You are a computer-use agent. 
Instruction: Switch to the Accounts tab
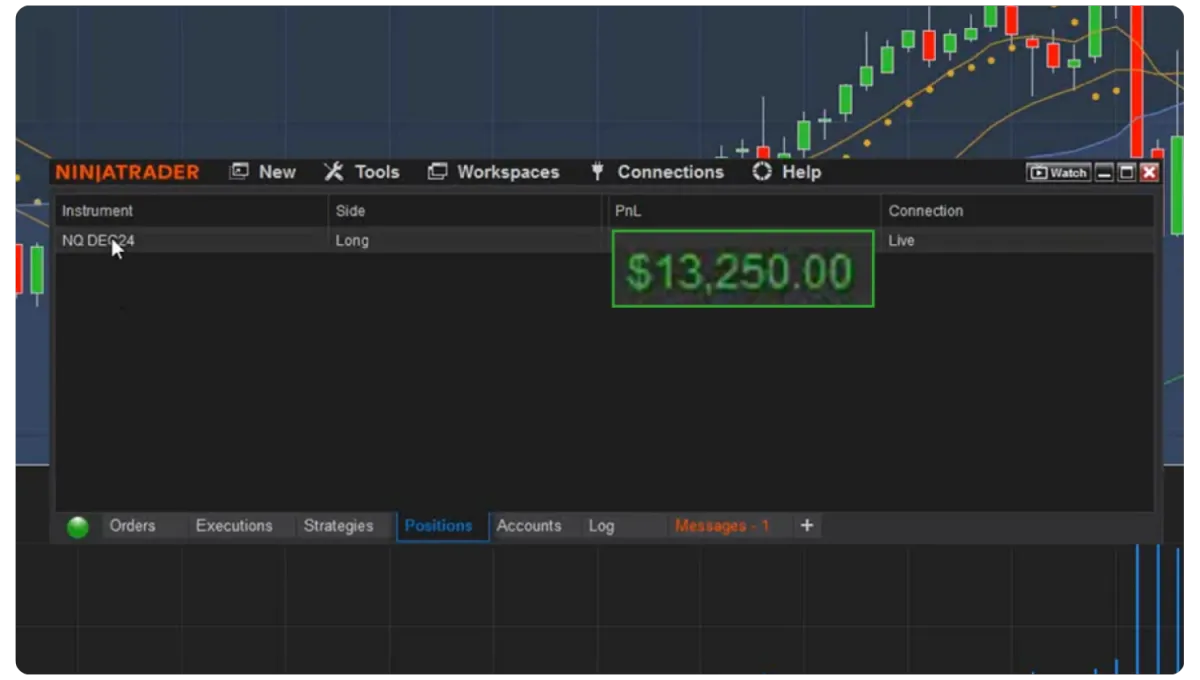[x=529, y=526]
